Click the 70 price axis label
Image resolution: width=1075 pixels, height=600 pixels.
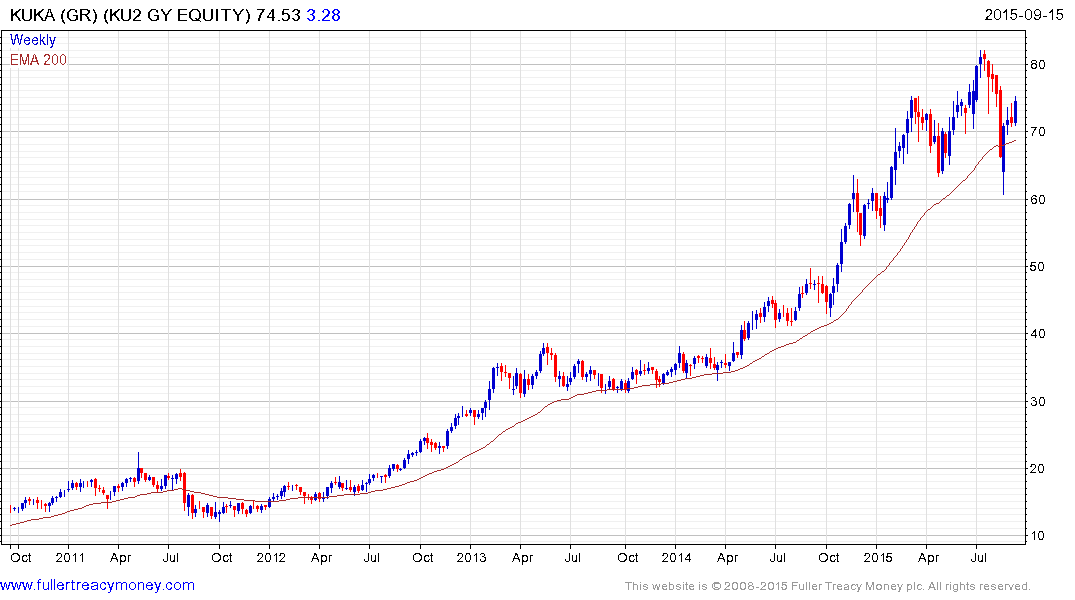(1037, 132)
